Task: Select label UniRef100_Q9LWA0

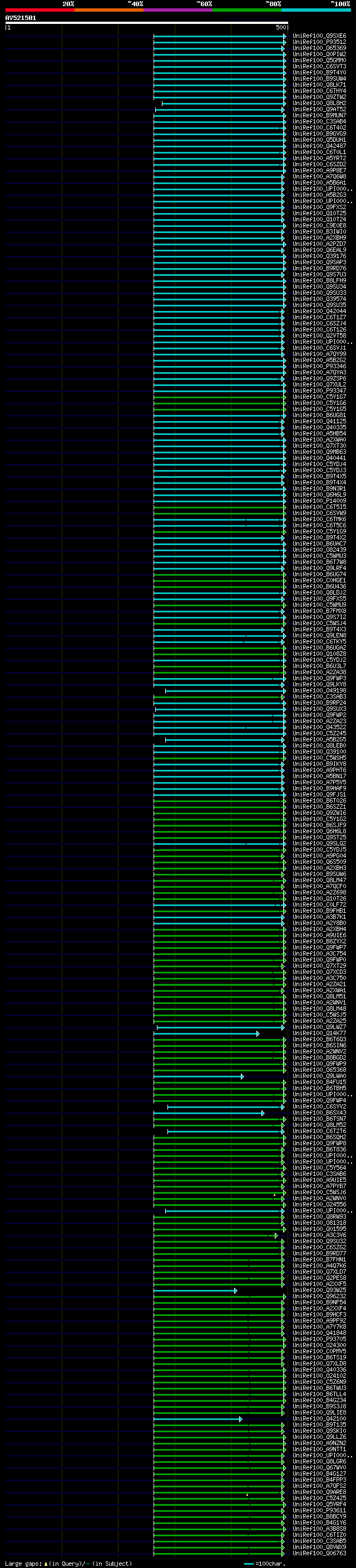Action: click(x=319, y=1076)
